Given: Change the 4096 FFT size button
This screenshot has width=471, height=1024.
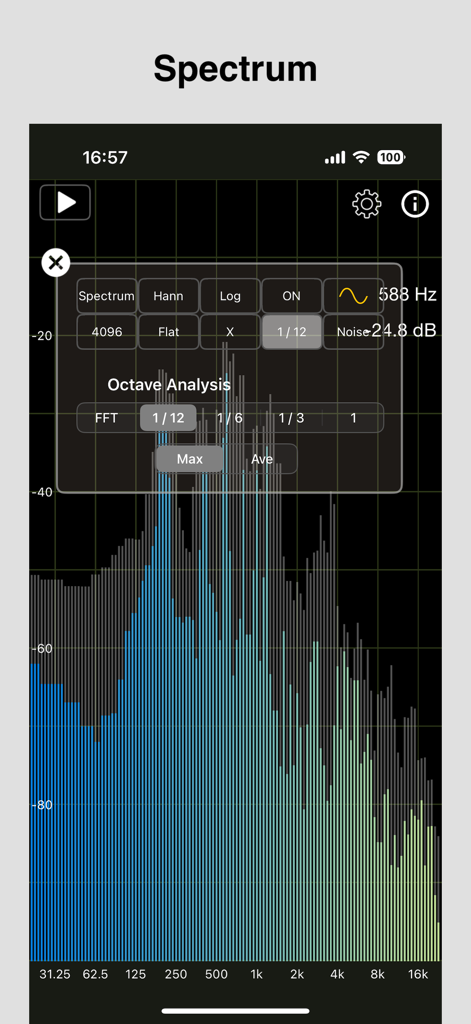Looking at the screenshot, I should (x=106, y=332).
